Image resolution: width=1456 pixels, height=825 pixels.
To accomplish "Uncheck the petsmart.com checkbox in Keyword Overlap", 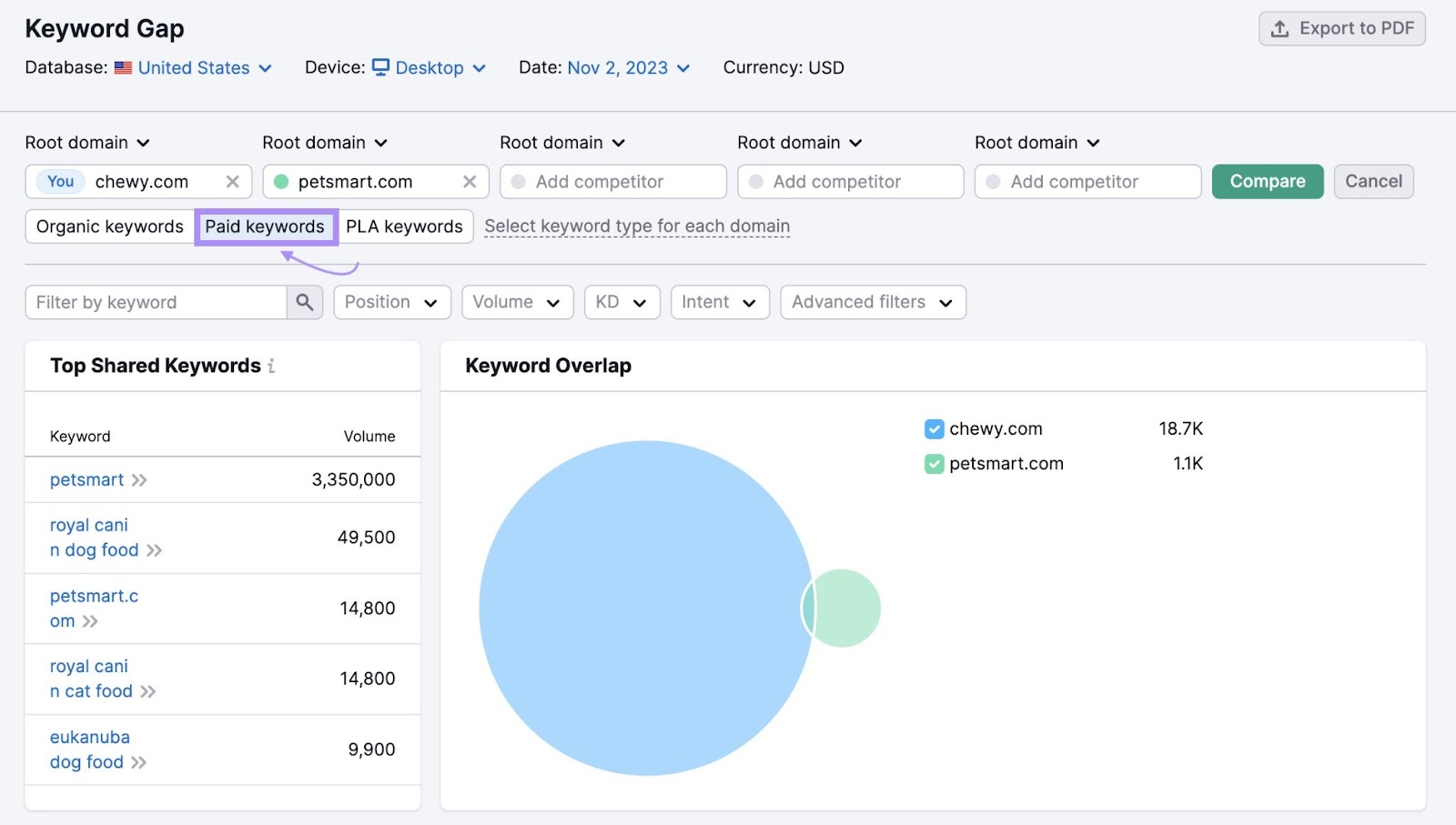I will click(x=934, y=464).
